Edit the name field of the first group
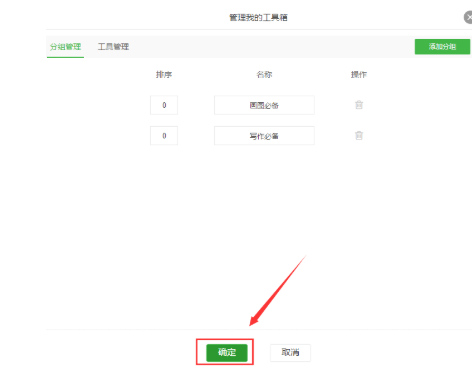This screenshot has height=380, width=473. pos(264,105)
